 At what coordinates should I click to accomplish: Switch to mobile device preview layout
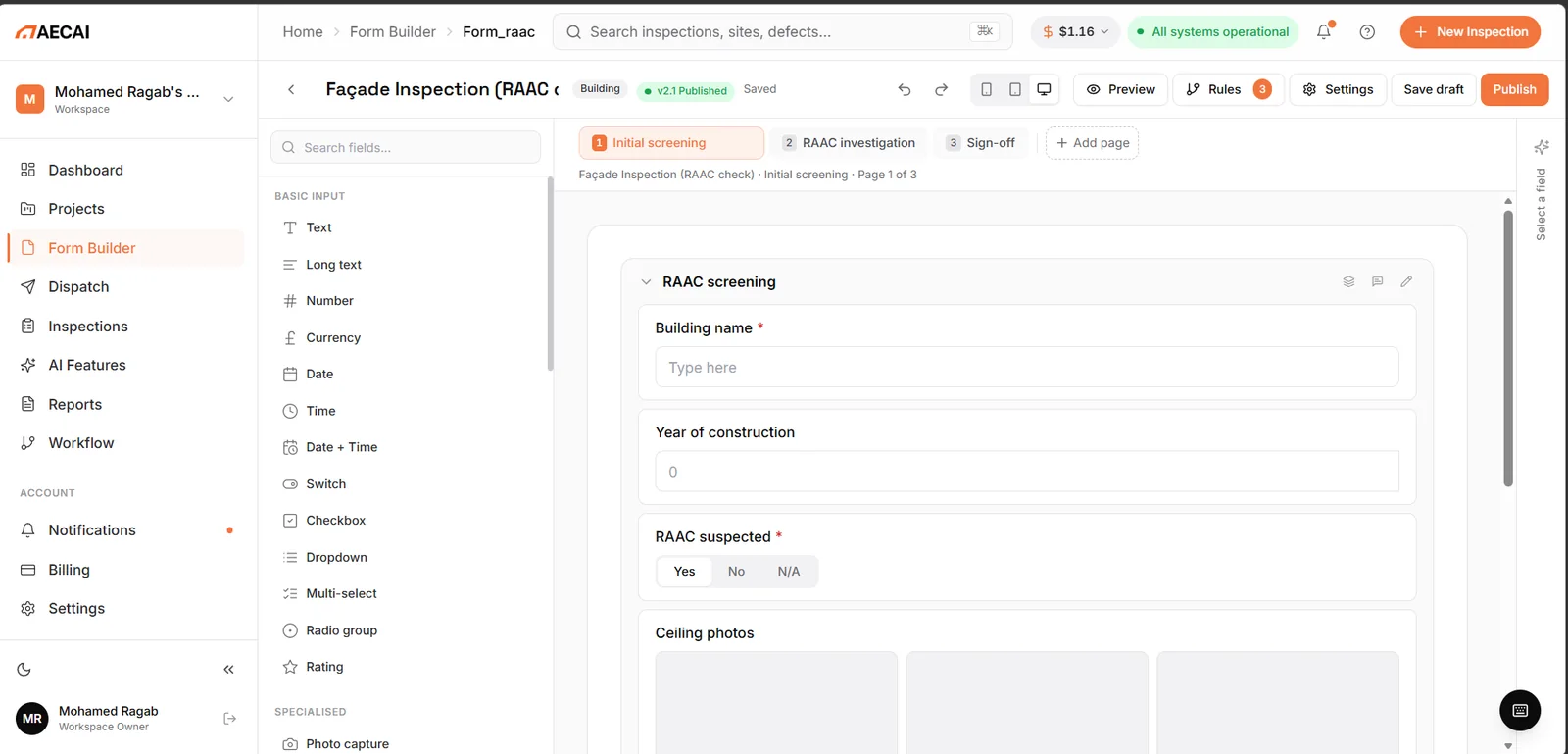pyautogui.click(x=986, y=89)
